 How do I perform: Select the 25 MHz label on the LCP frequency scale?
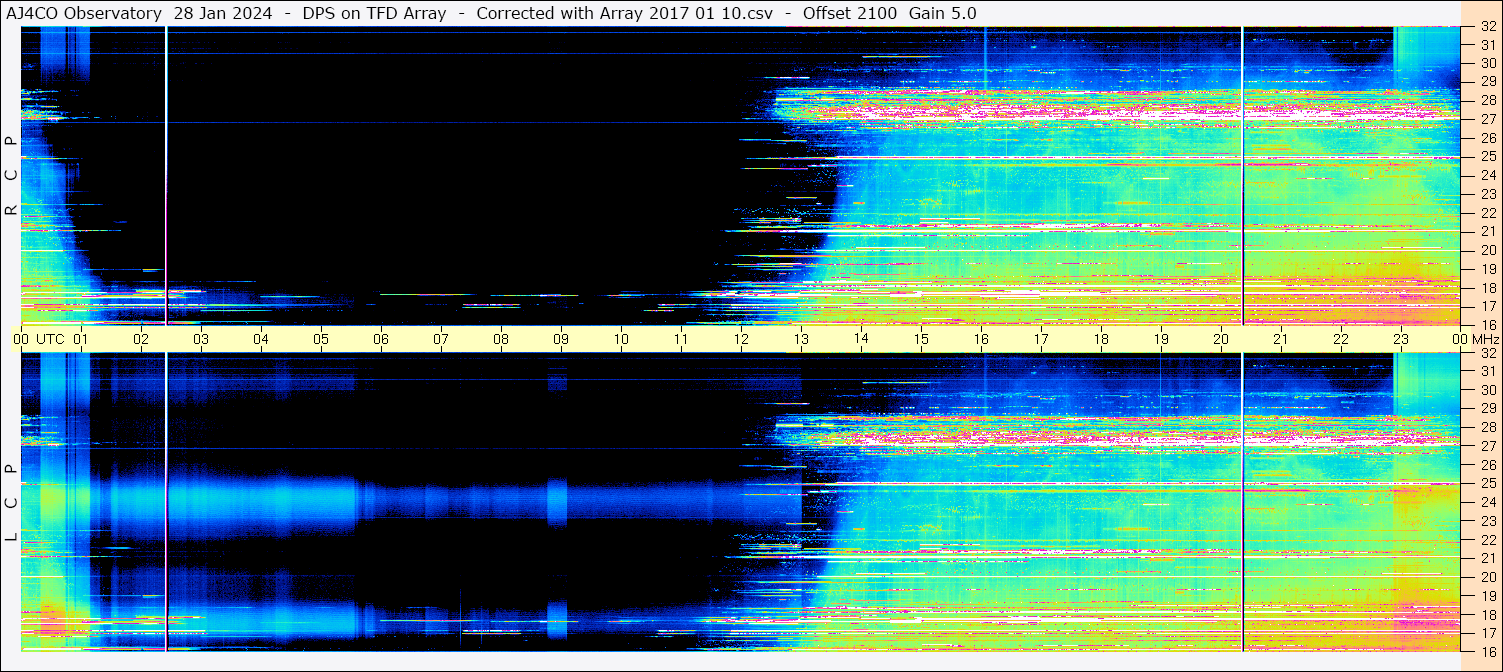[x=1488, y=484]
